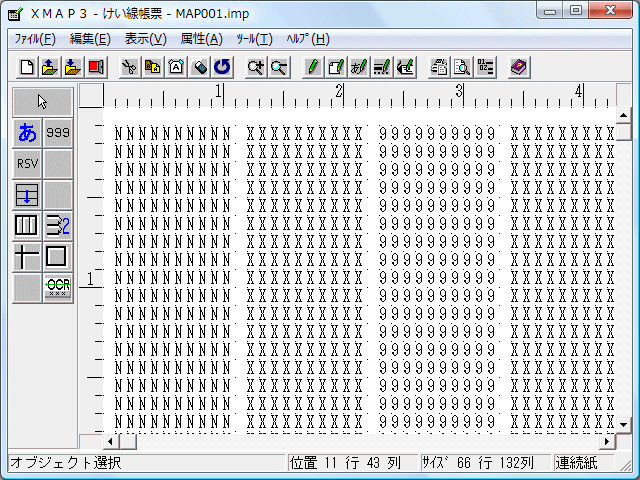Open the 属性(A) menu

click(202, 39)
